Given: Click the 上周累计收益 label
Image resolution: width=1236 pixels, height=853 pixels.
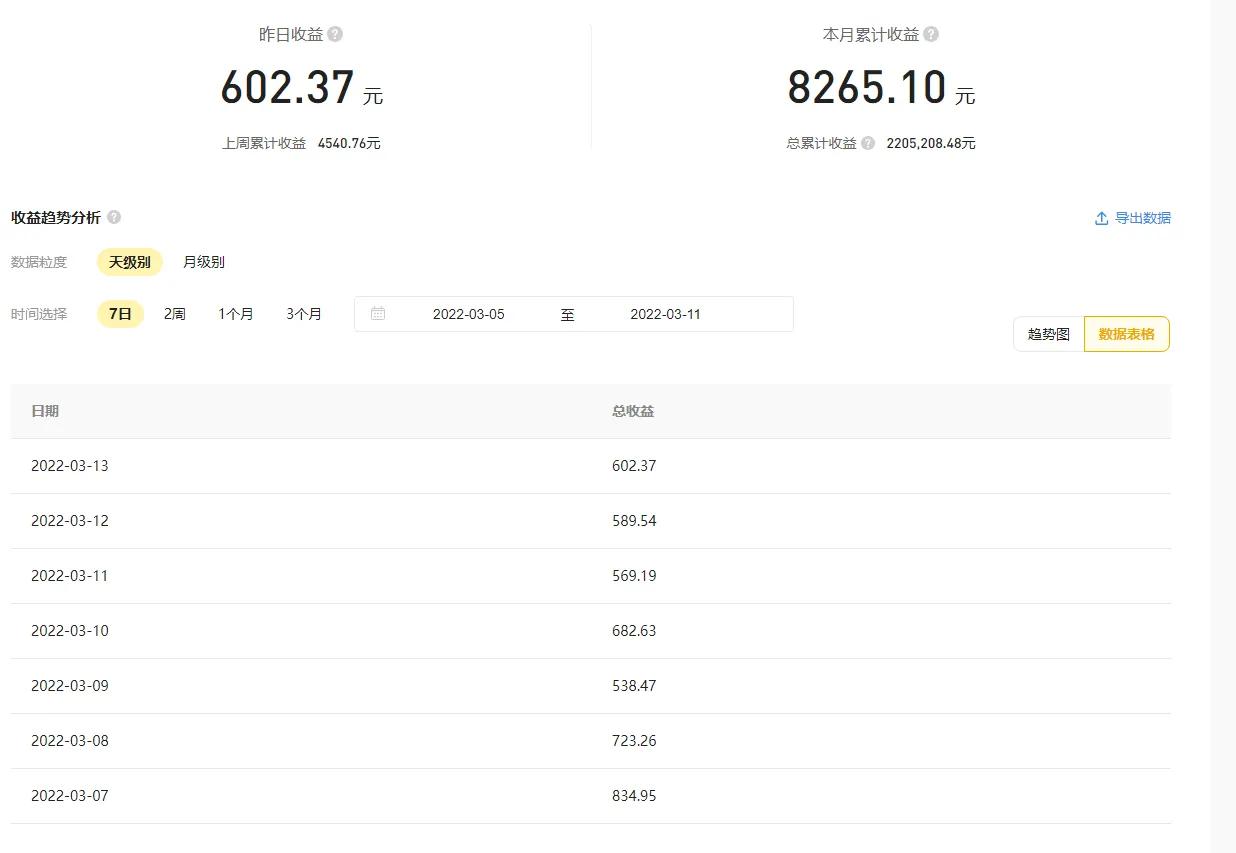Looking at the screenshot, I should coord(264,143).
